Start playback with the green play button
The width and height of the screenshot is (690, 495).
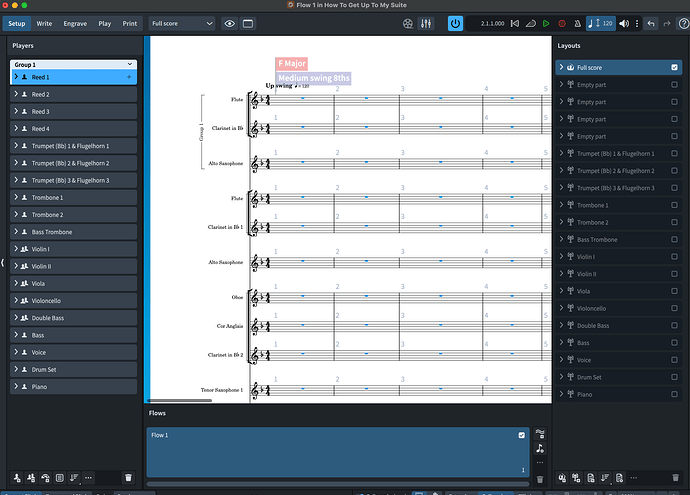tap(546, 24)
